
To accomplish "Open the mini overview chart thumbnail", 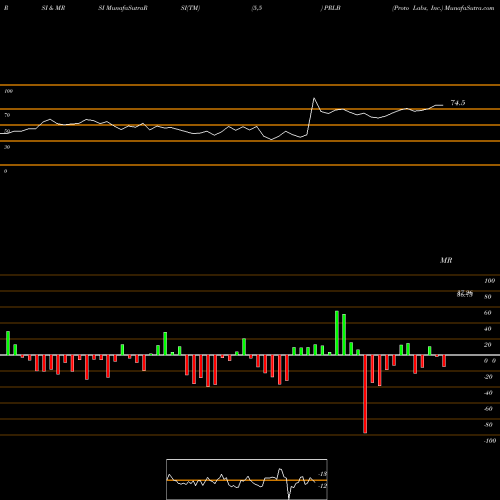I will coord(247,479).
